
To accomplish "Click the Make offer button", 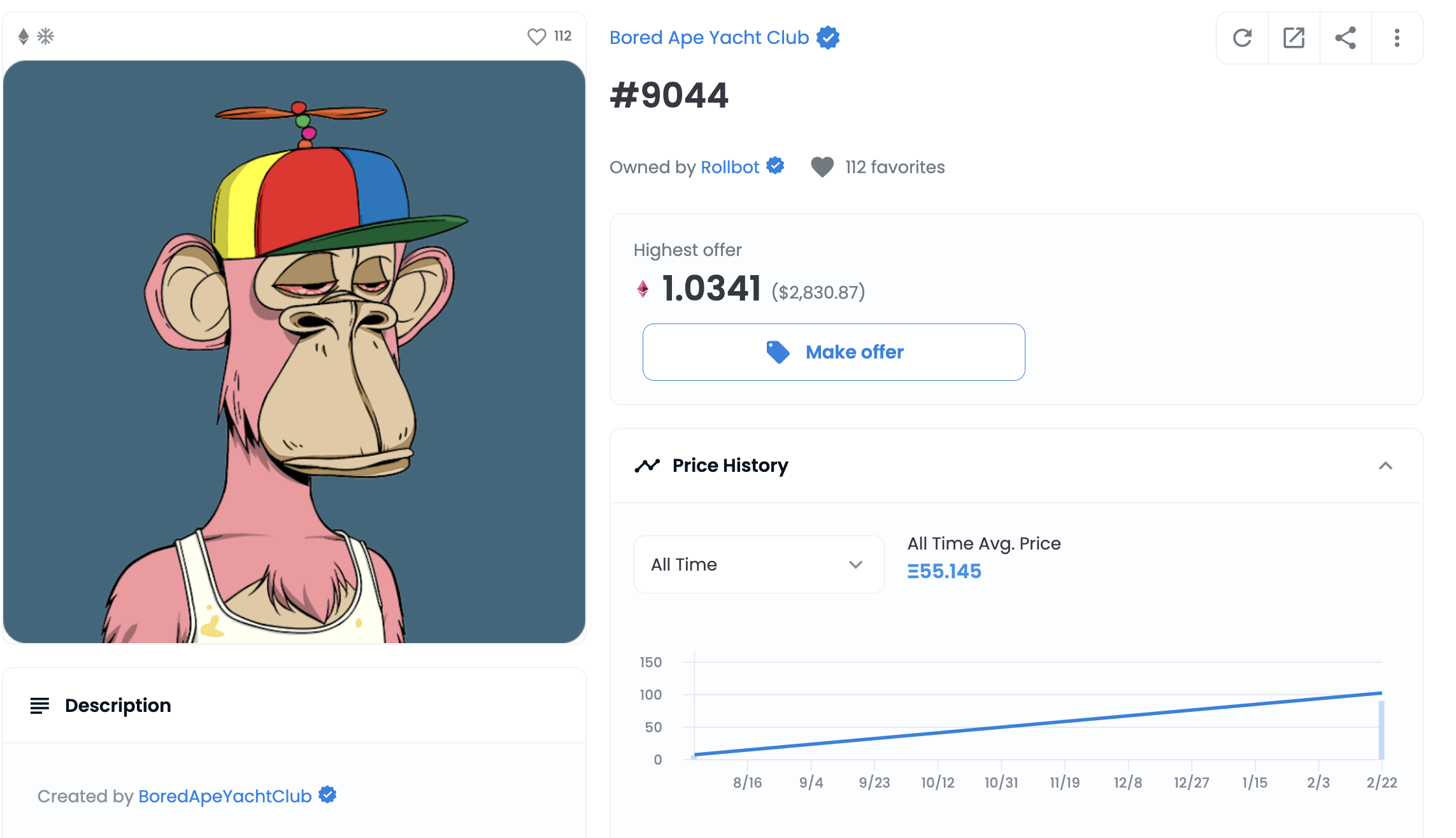I will [x=834, y=352].
